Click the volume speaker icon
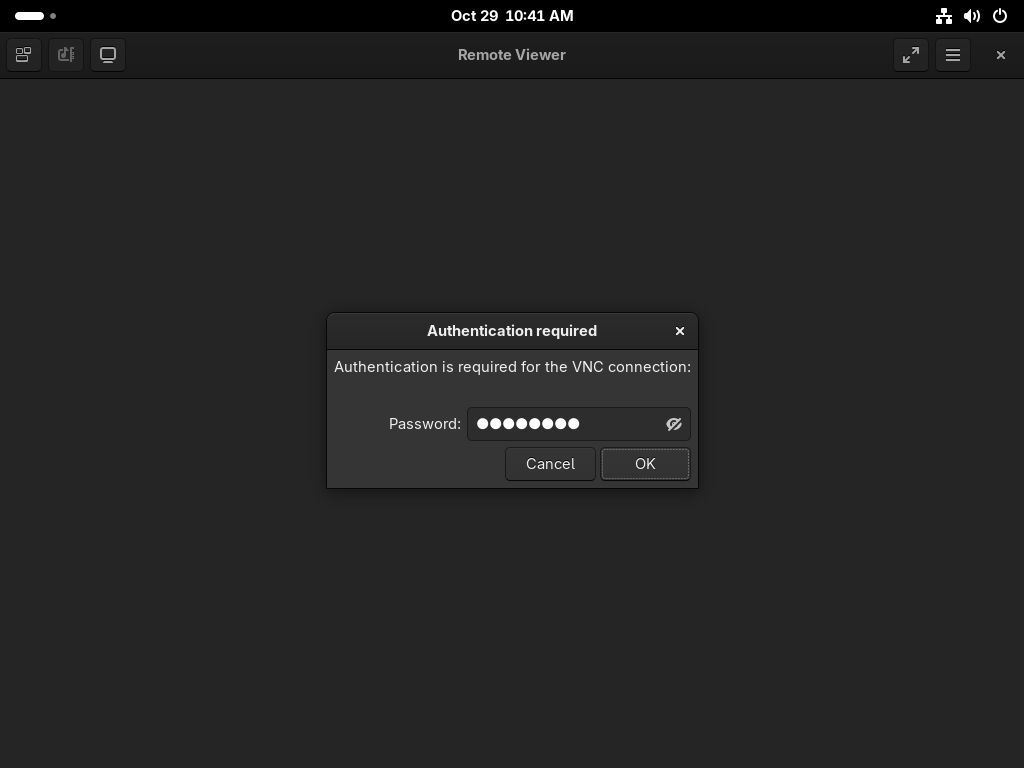Screen dimensions: 1024x768 tap(971, 16)
